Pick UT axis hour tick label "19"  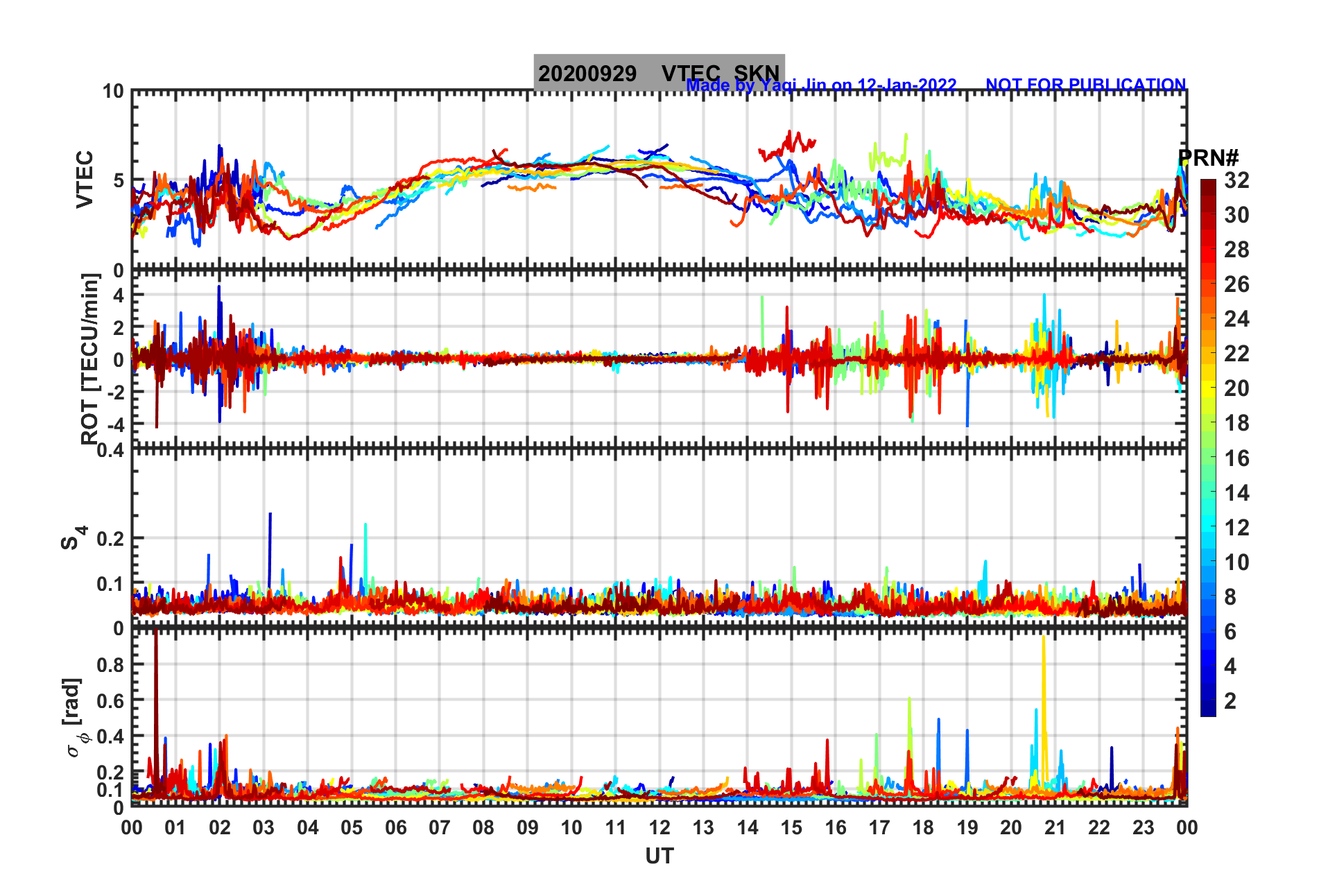tap(967, 827)
